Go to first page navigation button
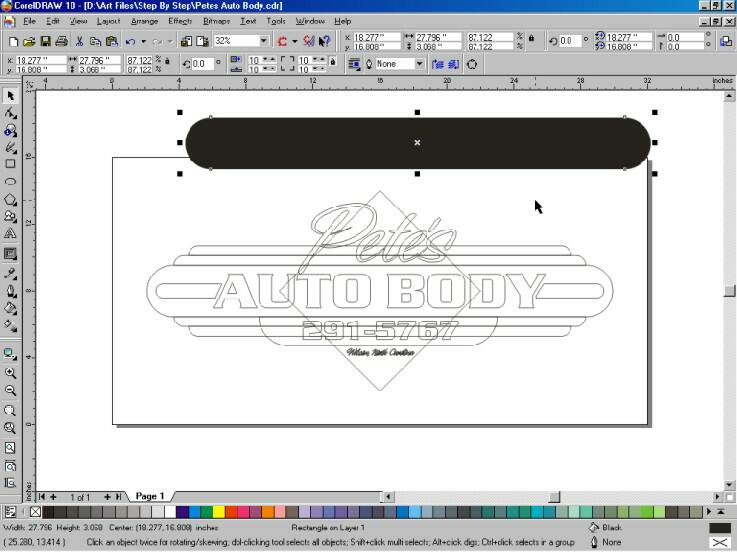 pos(42,497)
